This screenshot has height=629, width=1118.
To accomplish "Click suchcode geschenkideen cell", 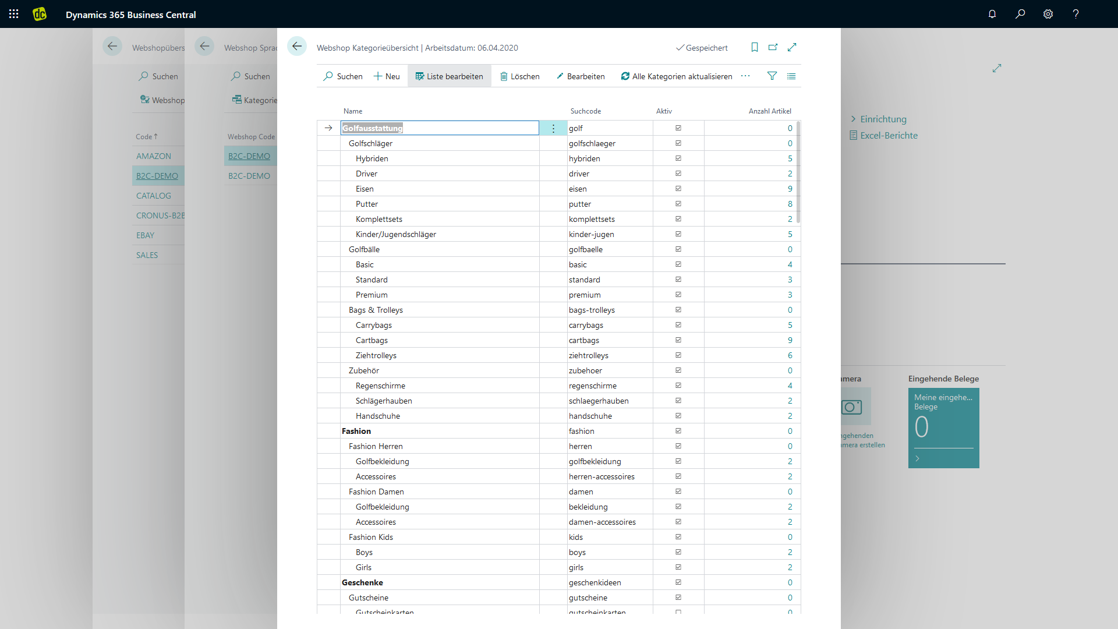I will [x=610, y=583].
